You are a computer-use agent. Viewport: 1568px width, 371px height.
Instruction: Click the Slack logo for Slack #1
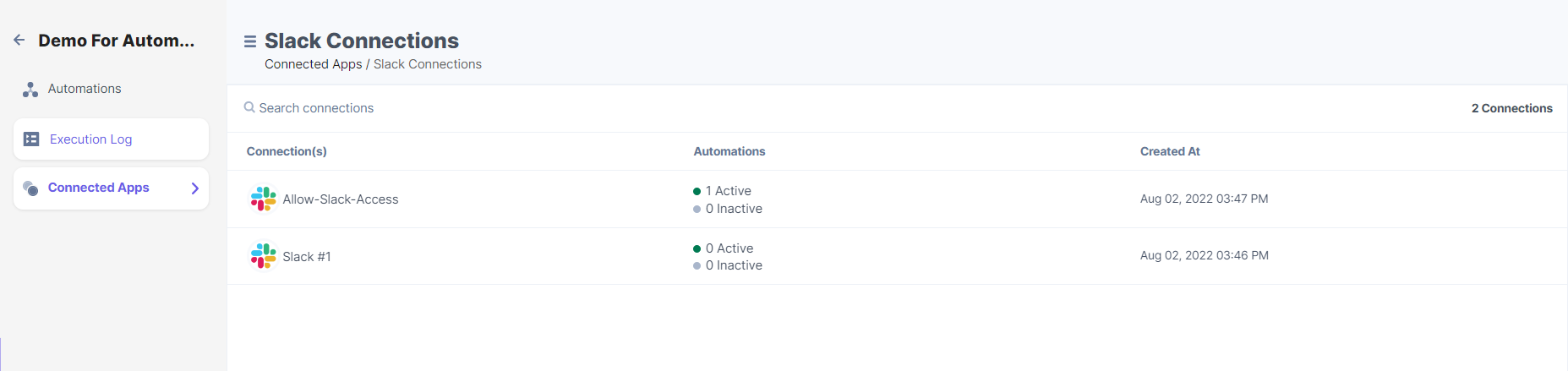click(264, 256)
